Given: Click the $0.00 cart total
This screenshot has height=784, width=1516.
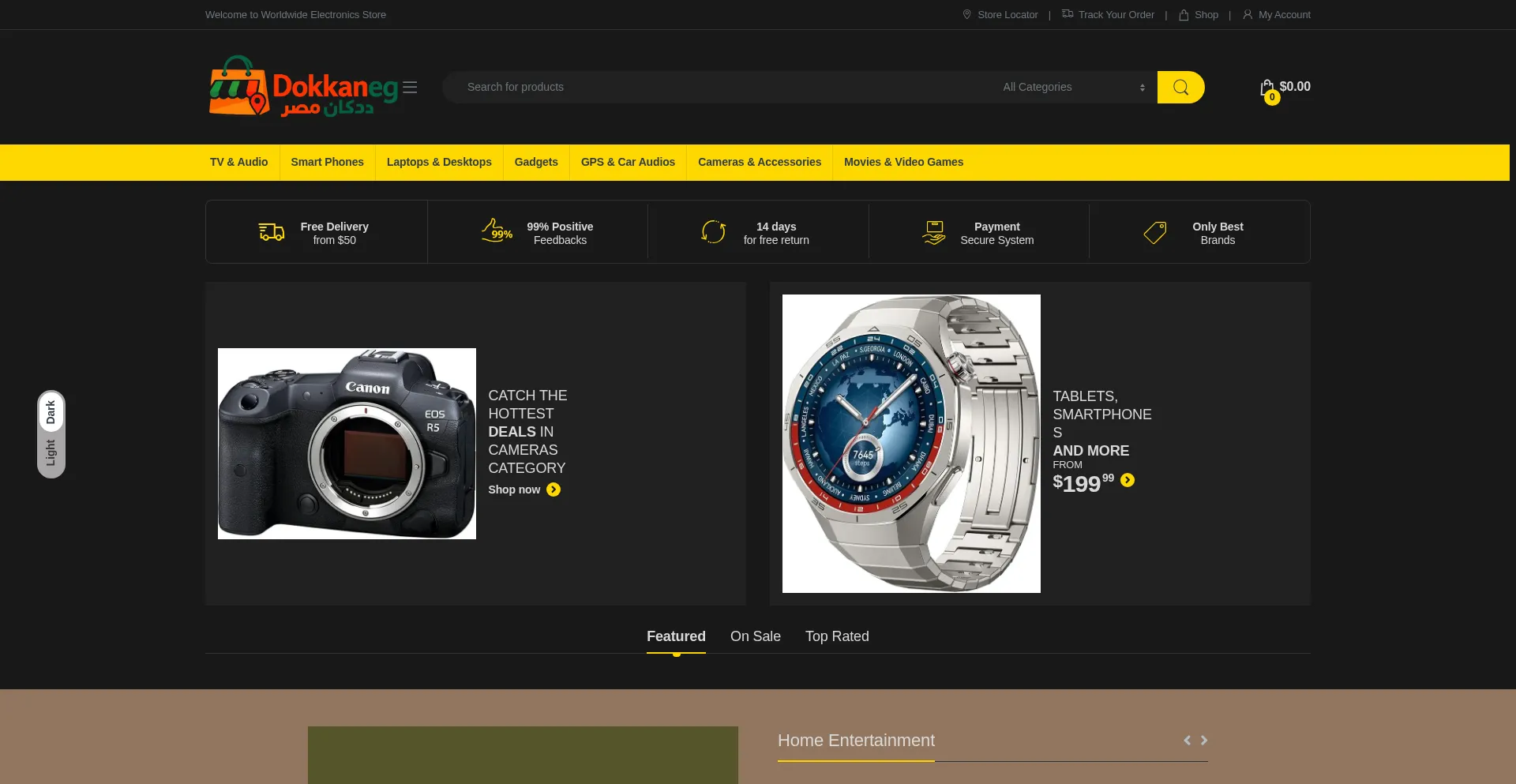Looking at the screenshot, I should (x=1295, y=86).
